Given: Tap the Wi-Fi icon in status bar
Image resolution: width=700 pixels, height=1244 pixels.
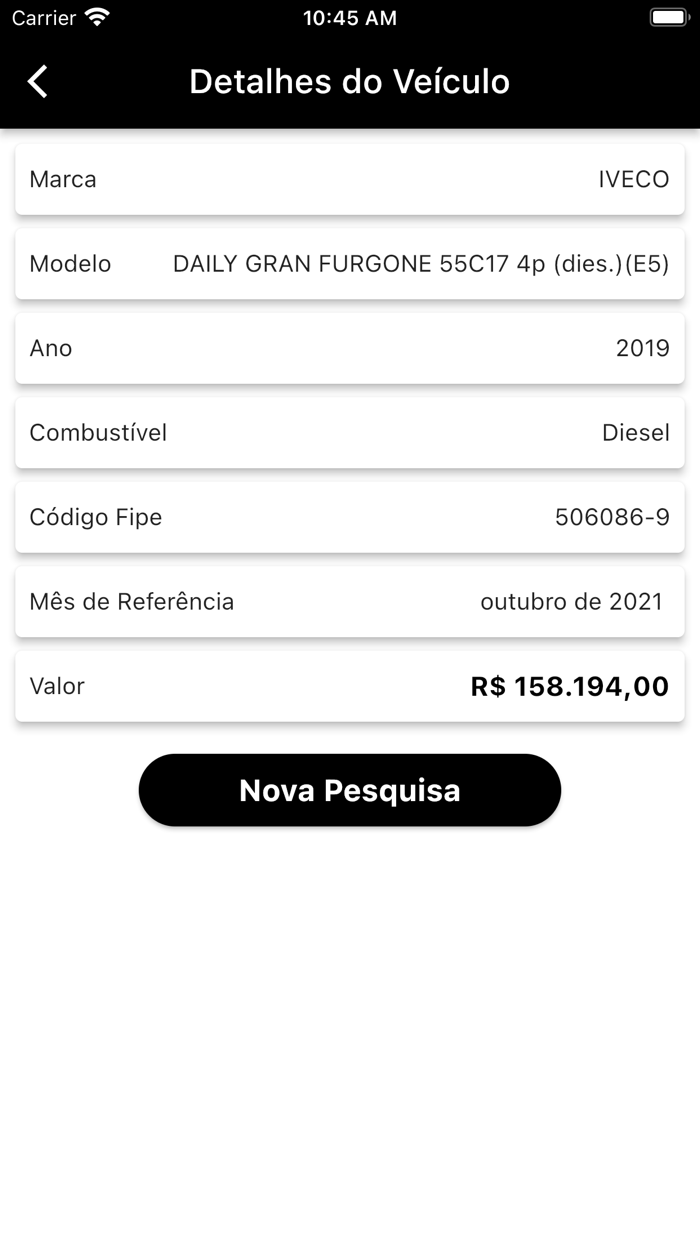Looking at the screenshot, I should pyautogui.click(x=96, y=16).
